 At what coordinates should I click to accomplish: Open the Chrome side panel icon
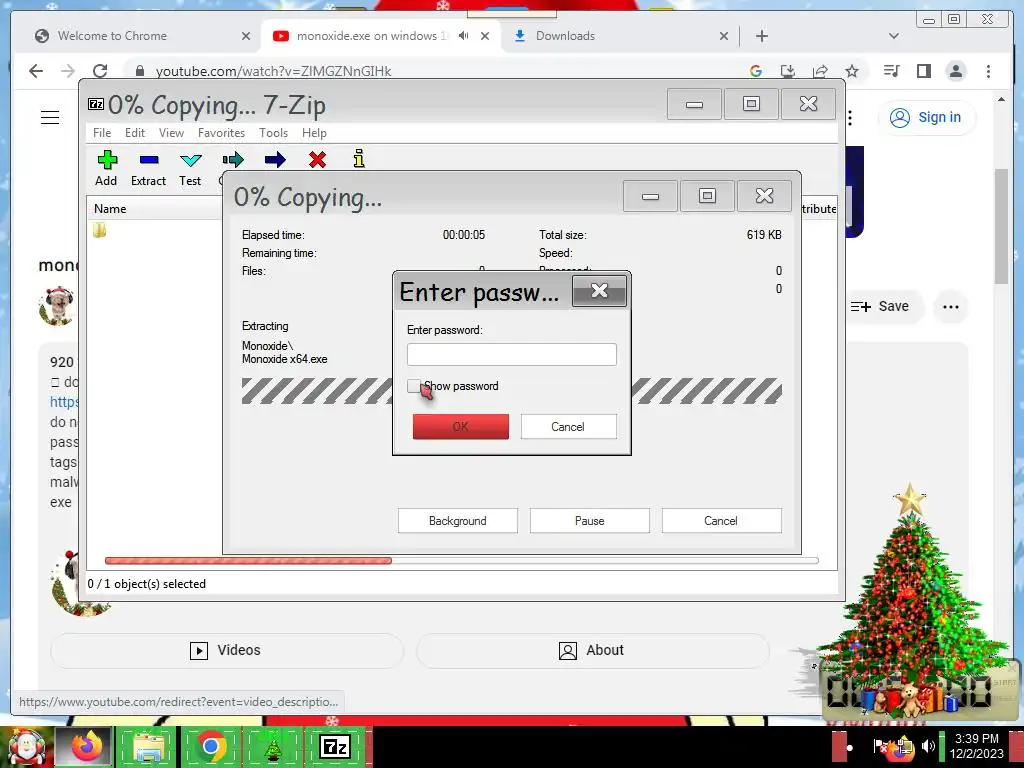tap(923, 71)
